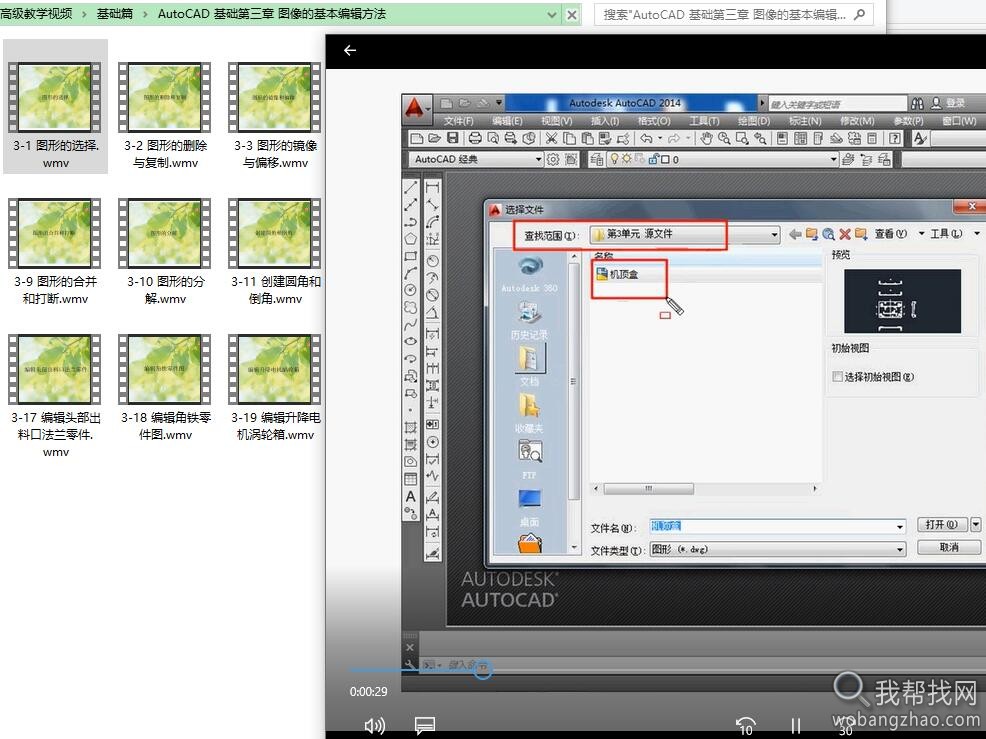Click the volume speaker icon
This screenshot has width=986, height=739.
(x=374, y=726)
